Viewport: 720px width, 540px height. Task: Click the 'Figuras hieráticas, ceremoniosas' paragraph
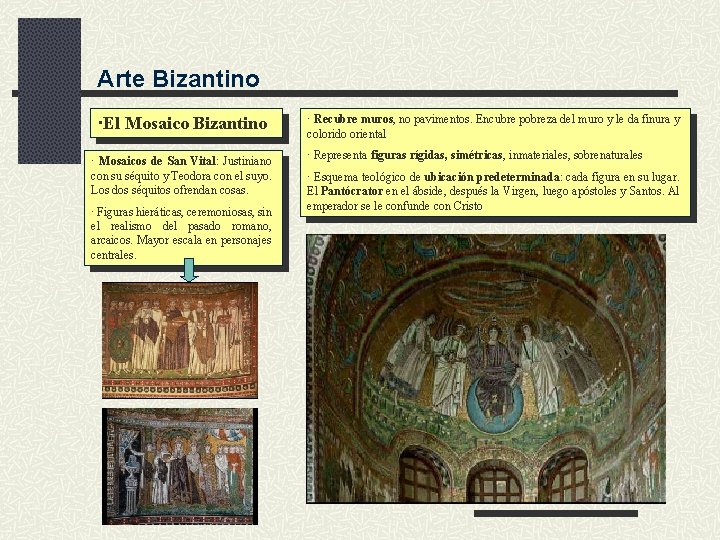pyautogui.click(x=181, y=233)
